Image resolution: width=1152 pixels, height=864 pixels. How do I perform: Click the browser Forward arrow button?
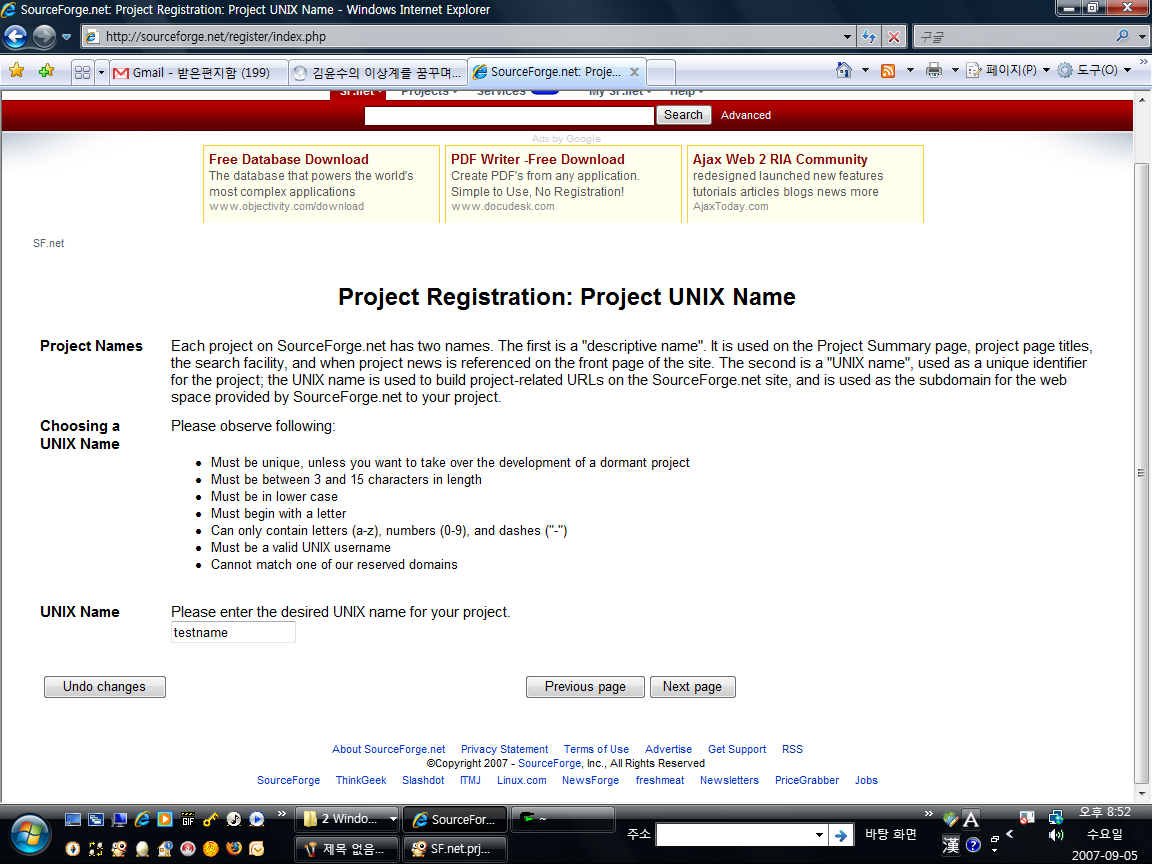44,36
